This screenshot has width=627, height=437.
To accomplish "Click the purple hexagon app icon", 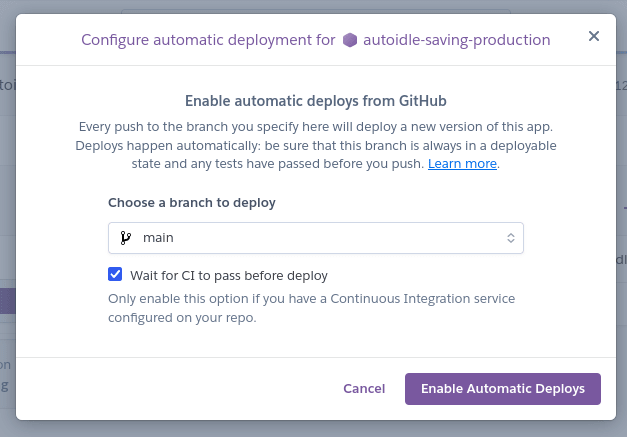I will [349, 41].
